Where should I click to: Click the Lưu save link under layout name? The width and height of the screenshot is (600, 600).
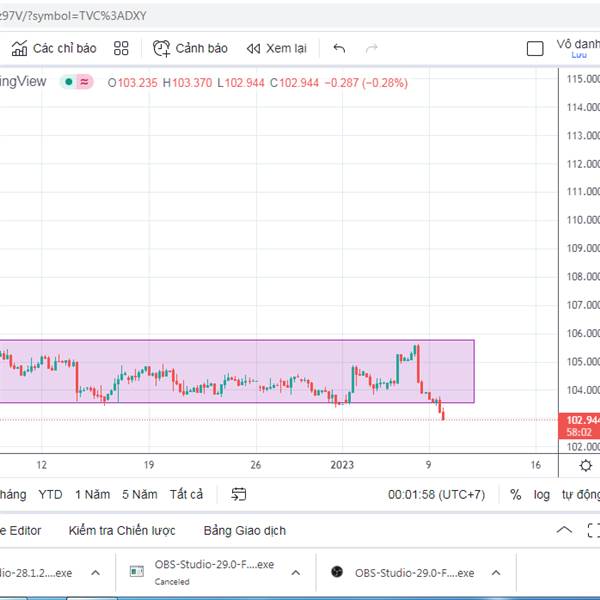pyautogui.click(x=579, y=55)
